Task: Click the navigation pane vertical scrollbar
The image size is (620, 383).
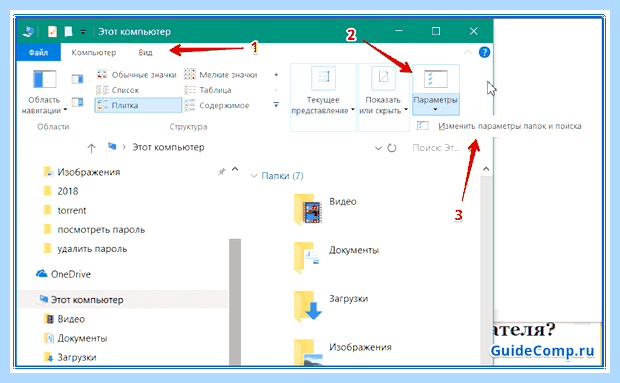Action: coord(235,302)
